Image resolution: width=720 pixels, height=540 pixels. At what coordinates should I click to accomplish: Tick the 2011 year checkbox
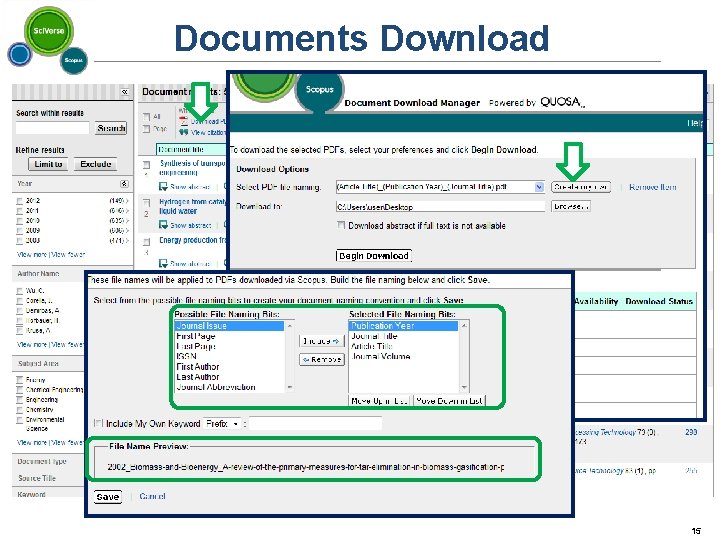pyautogui.click(x=19, y=211)
